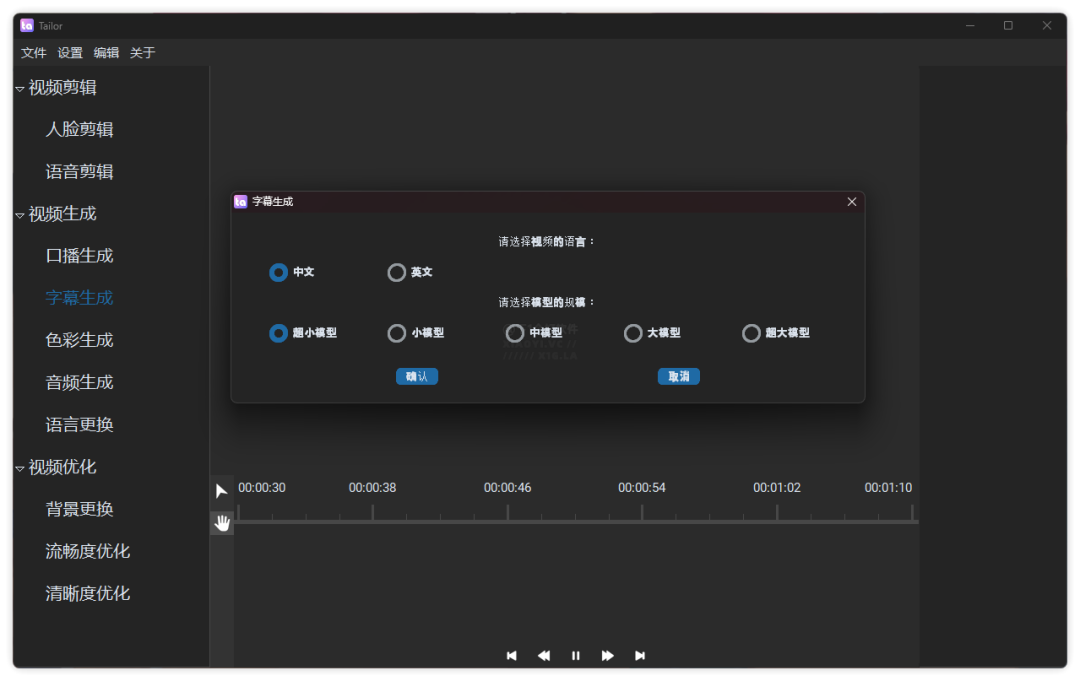1080x681 pixels.
Task: Open the 文件 menu
Action: coord(33,52)
